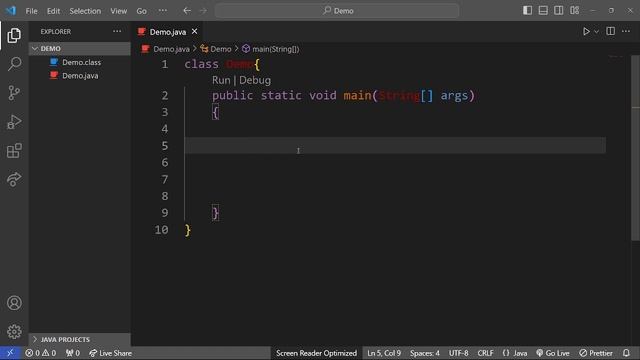Image resolution: width=640 pixels, height=360 pixels.
Task: Click the Go Forward arrow
Action: (x=203, y=11)
